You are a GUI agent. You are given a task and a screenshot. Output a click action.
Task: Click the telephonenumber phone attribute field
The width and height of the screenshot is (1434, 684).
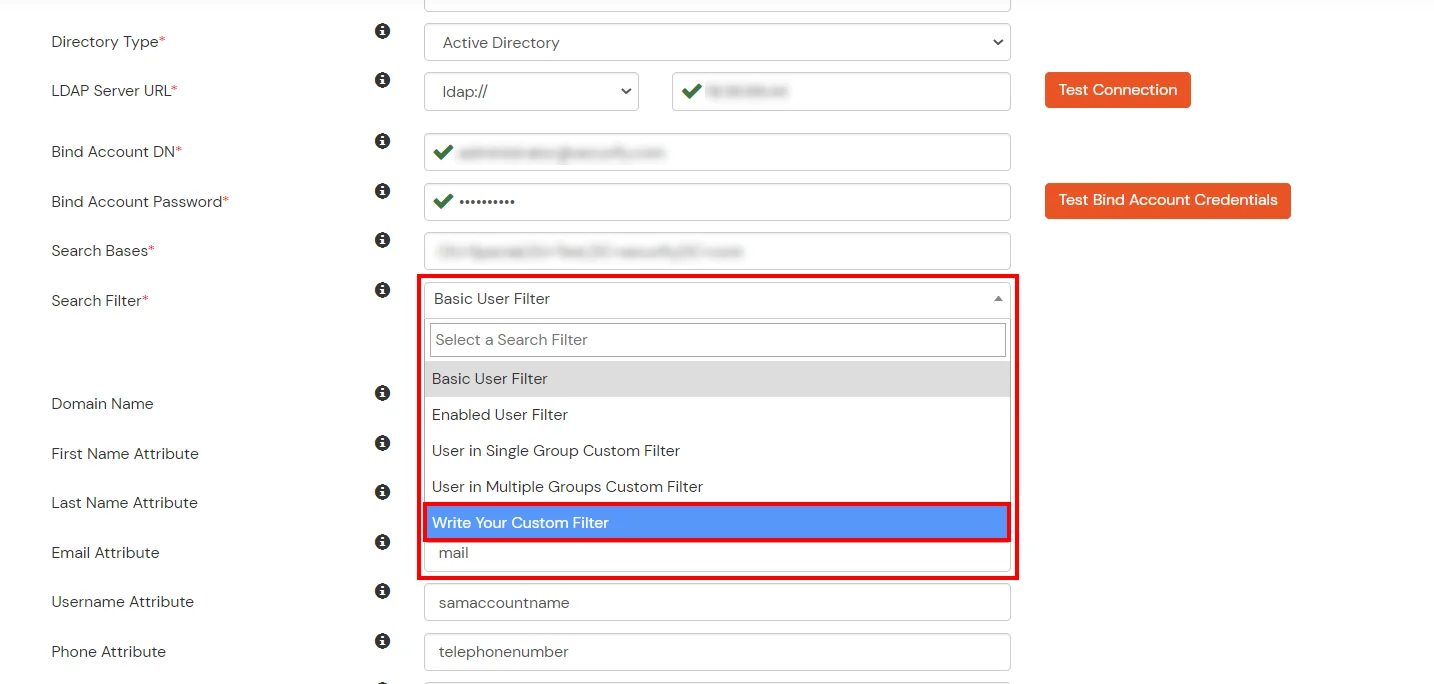717,652
